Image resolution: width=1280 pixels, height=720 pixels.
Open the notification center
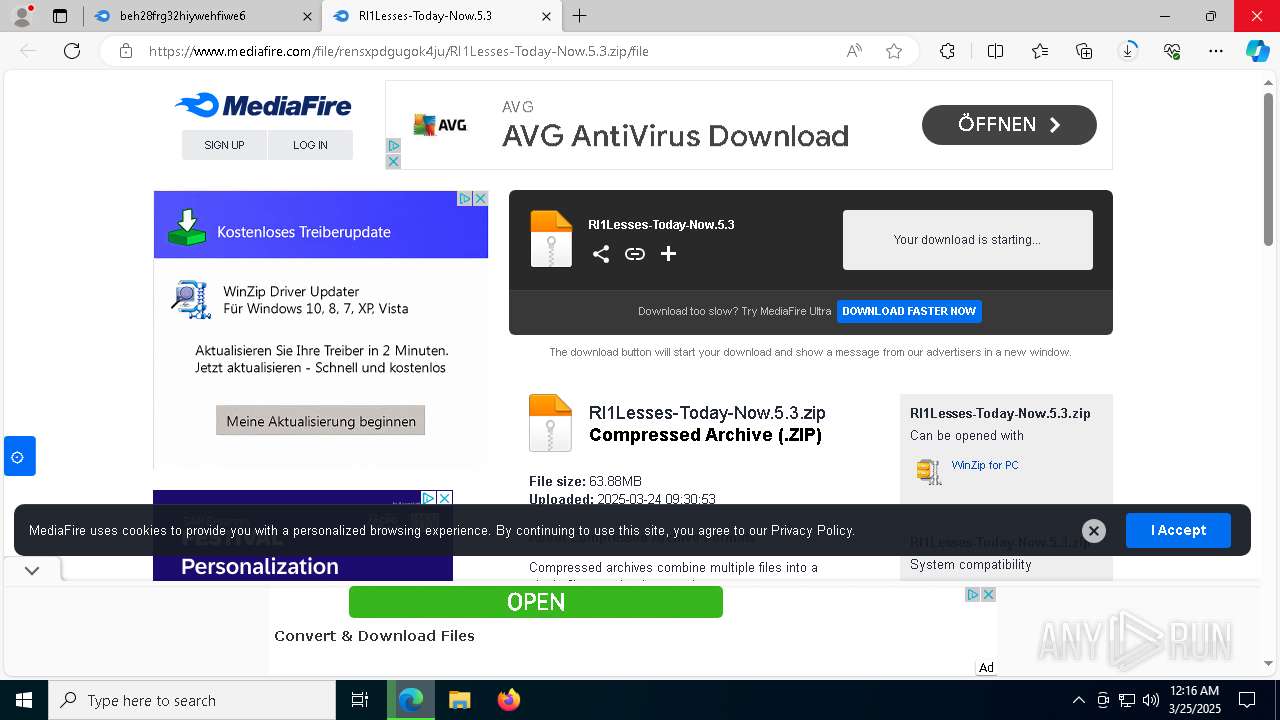tap(1247, 700)
